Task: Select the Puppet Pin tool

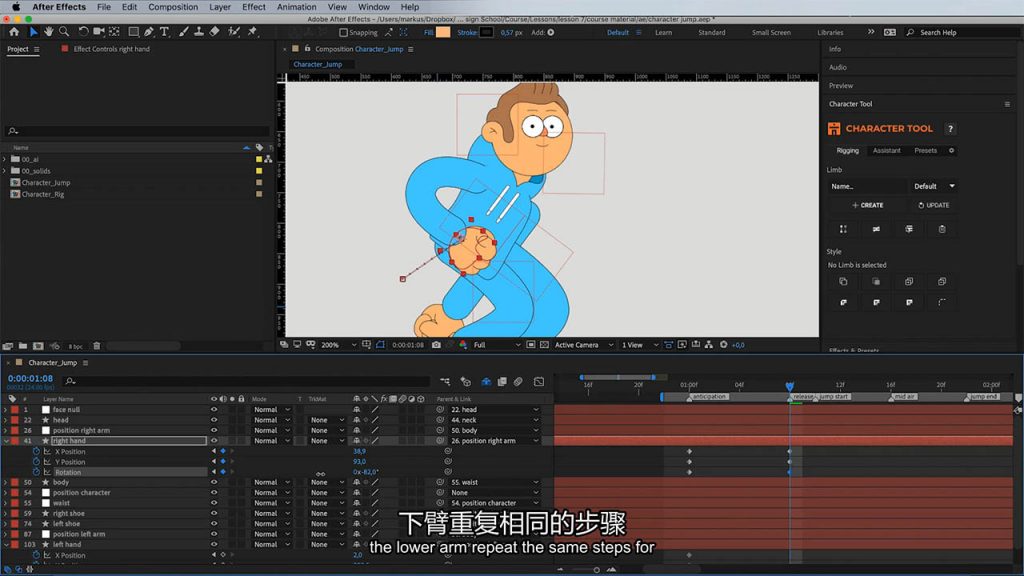Action: point(253,31)
